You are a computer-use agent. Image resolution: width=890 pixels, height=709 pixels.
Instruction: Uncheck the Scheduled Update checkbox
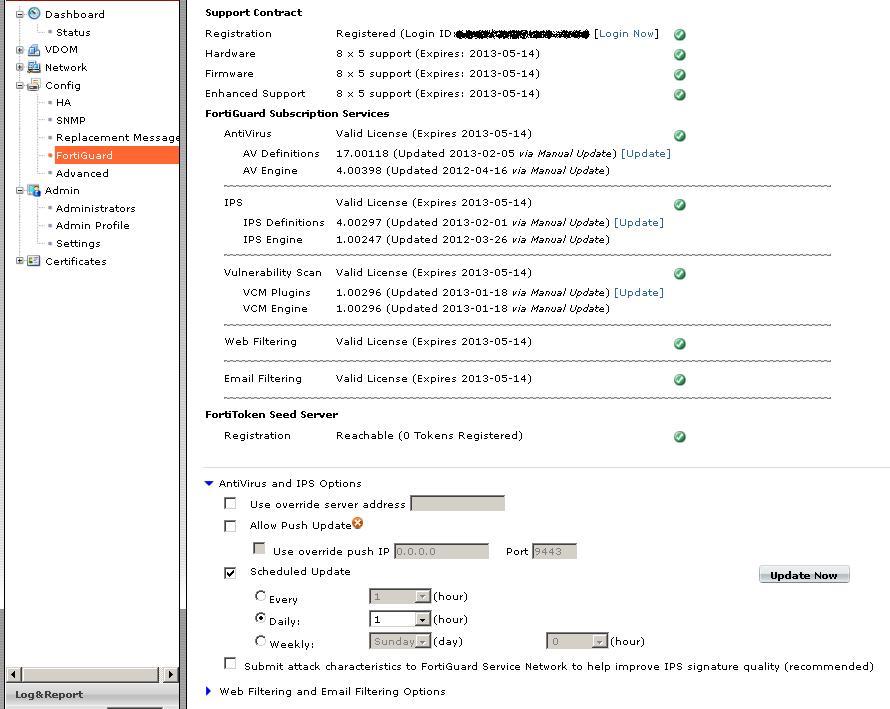[230, 573]
